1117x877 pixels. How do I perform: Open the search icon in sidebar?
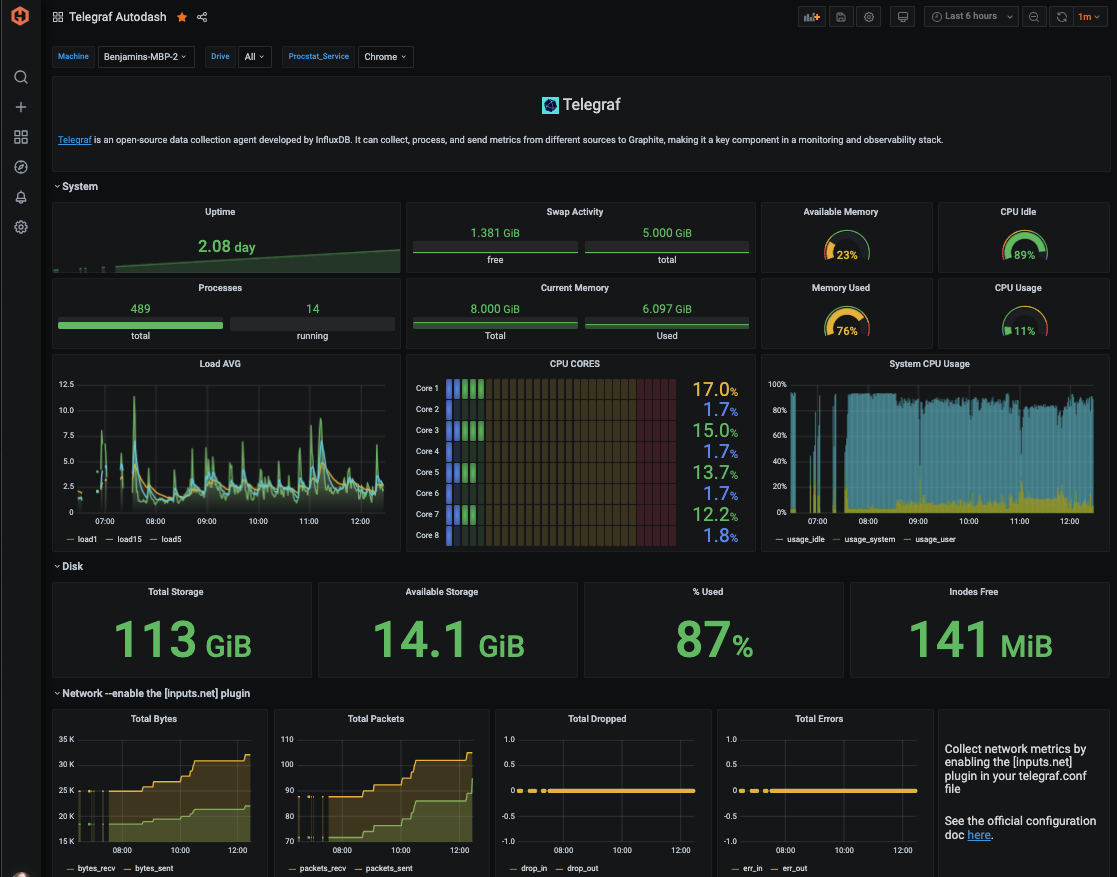click(21, 77)
